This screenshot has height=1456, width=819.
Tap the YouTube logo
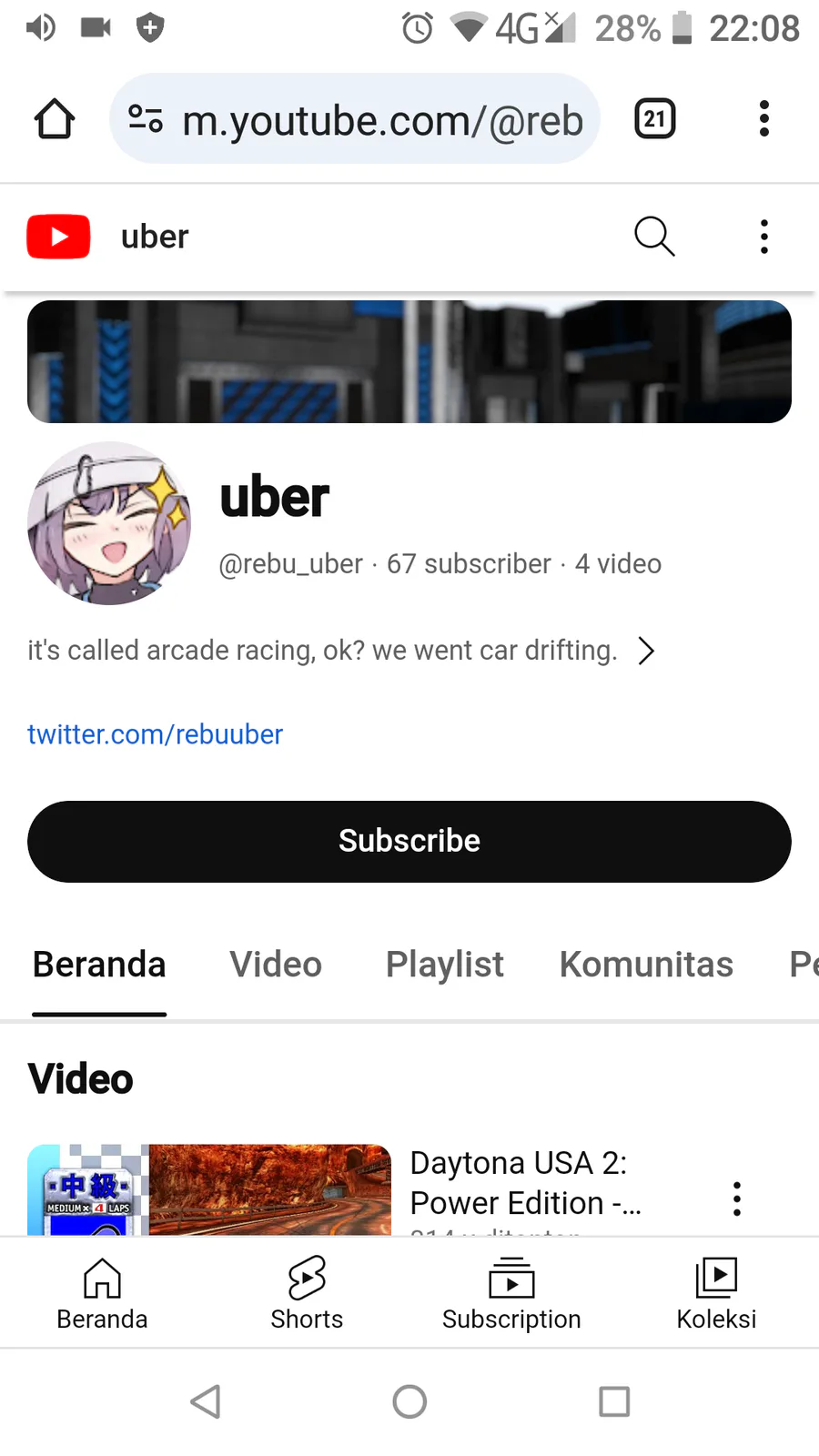58,237
